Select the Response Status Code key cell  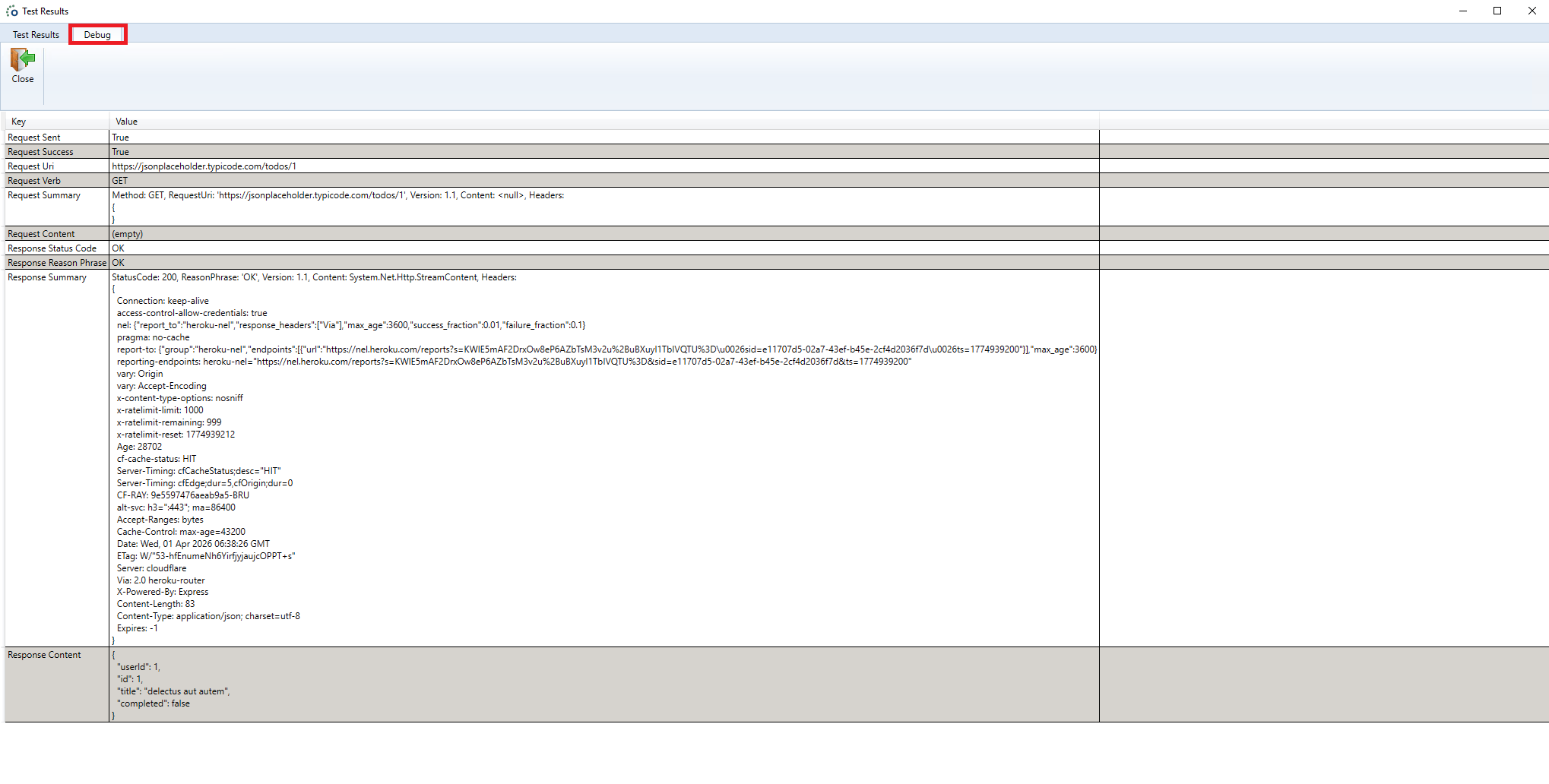coord(57,248)
